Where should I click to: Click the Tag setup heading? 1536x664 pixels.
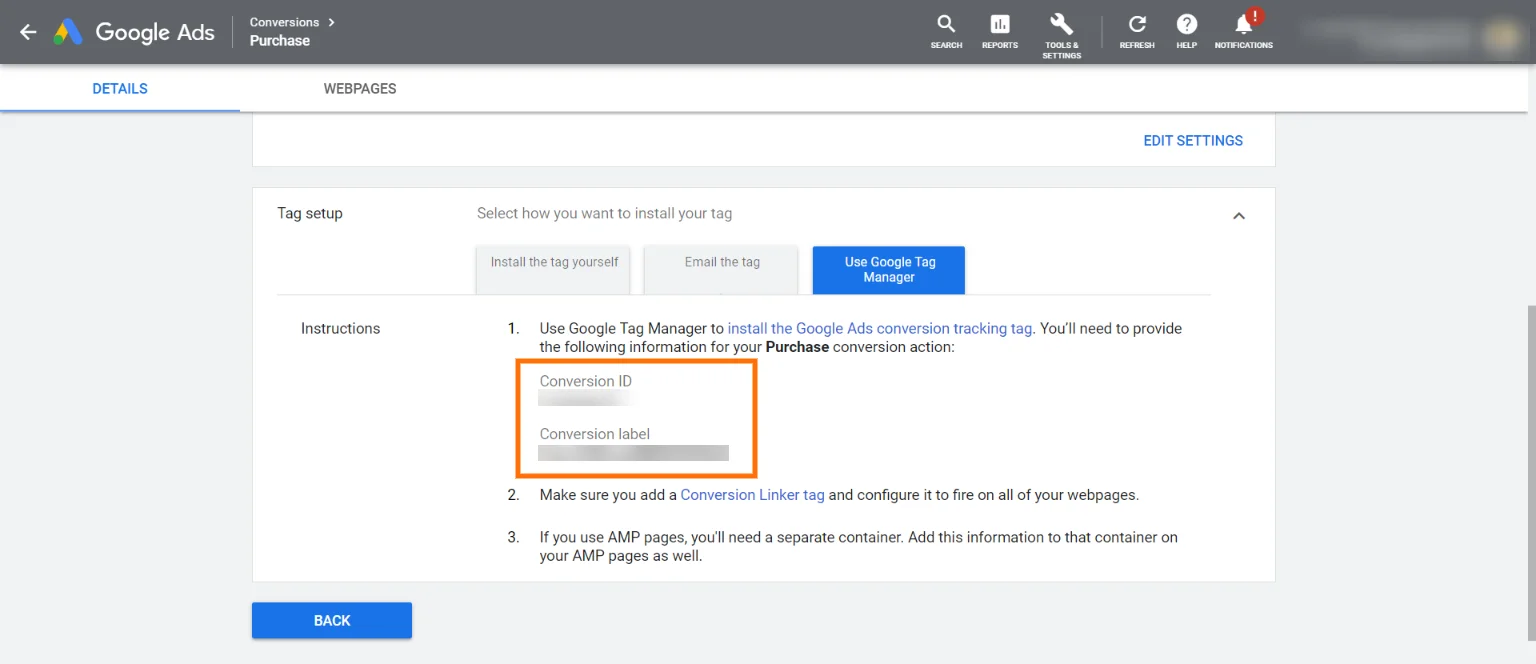click(310, 213)
